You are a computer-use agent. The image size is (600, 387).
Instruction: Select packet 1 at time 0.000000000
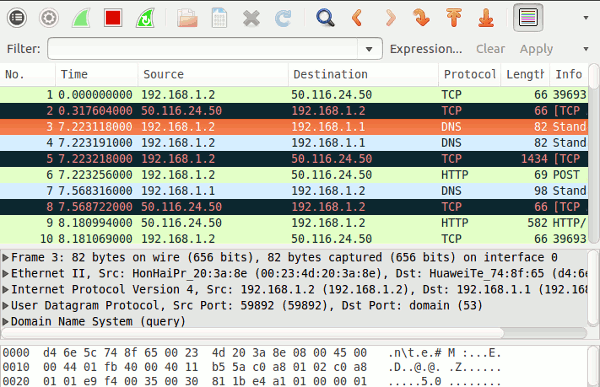point(294,95)
